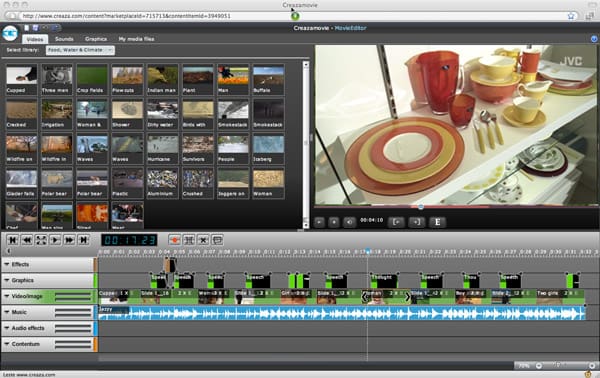The height and width of the screenshot is (378, 600).
Task: Switch to the Sounds tab
Action: pos(64,39)
